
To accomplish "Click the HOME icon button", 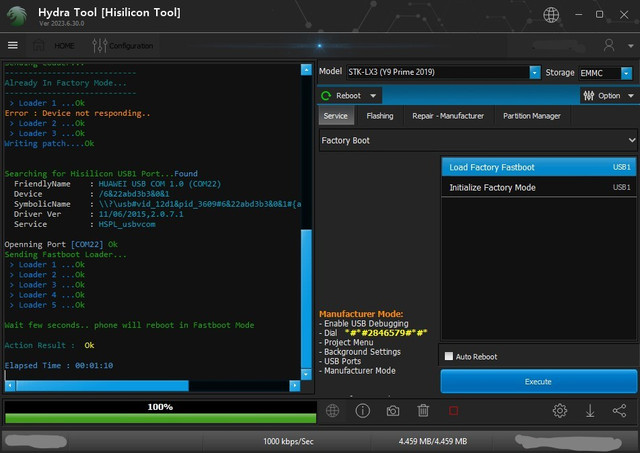I will [39, 45].
